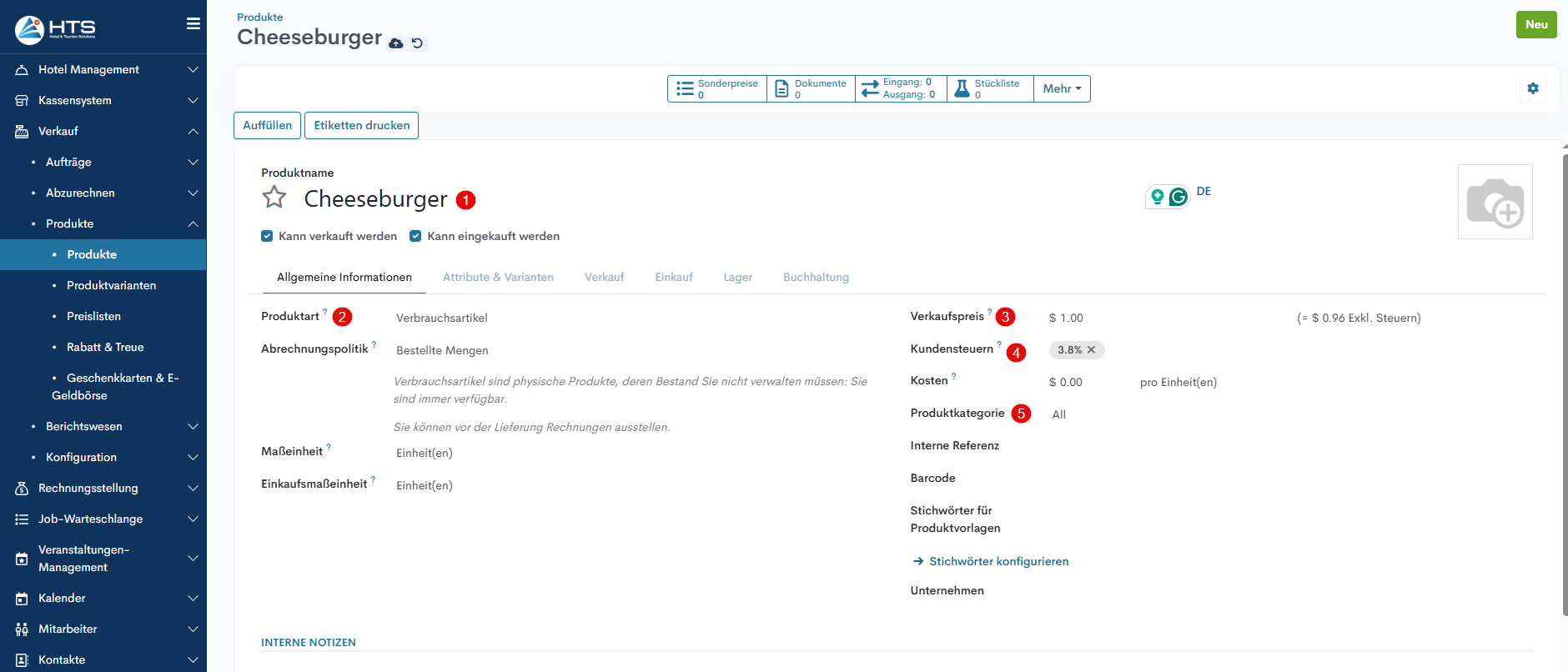Remove the 3.8% tax tag
The width and height of the screenshot is (1568, 672).
(1091, 350)
